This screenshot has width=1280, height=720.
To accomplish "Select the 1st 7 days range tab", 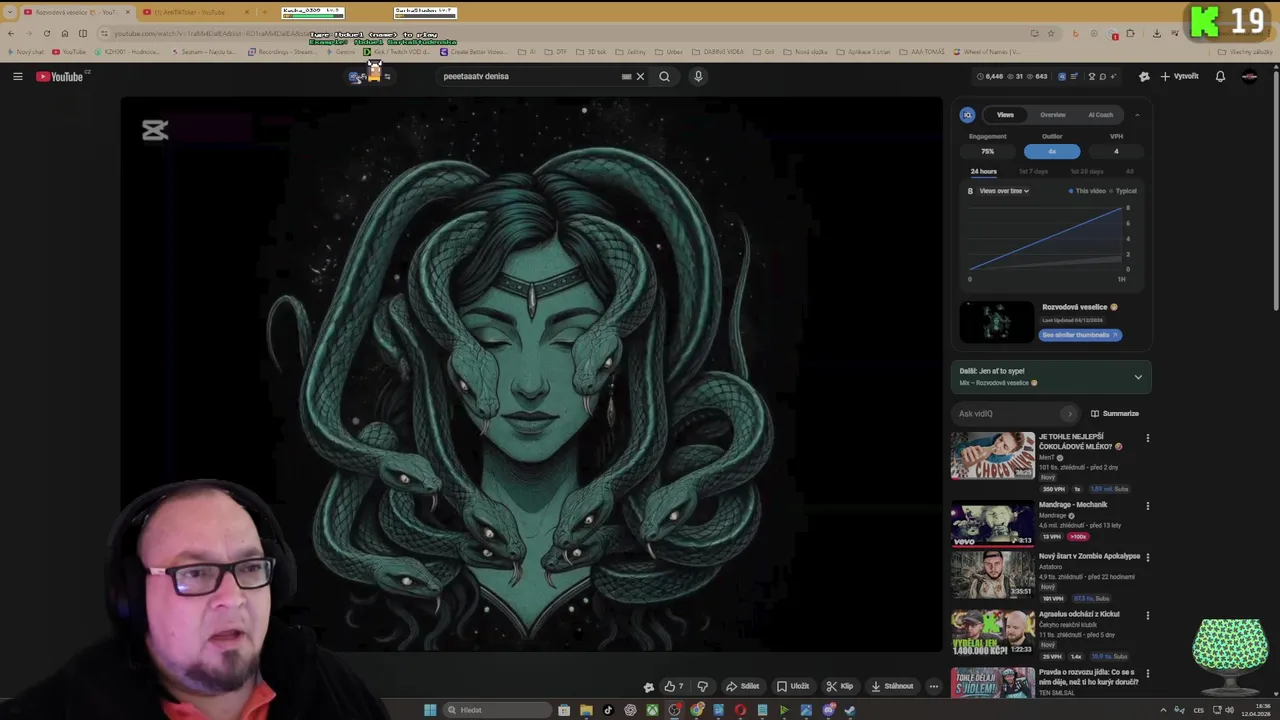I will coord(1033,172).
